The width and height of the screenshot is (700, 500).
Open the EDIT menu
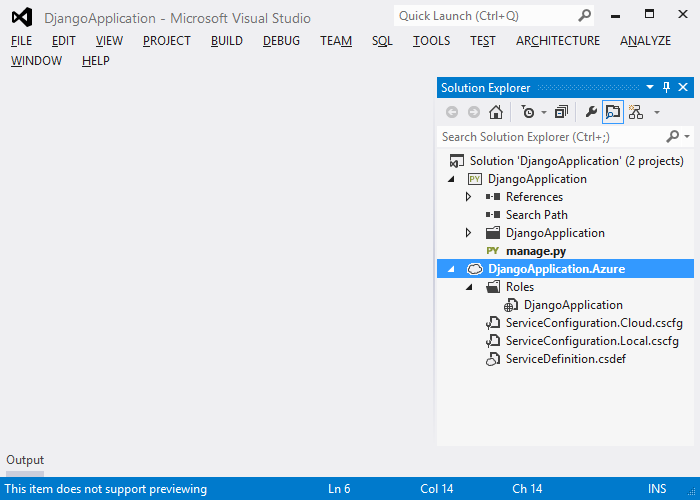(63, 41)
